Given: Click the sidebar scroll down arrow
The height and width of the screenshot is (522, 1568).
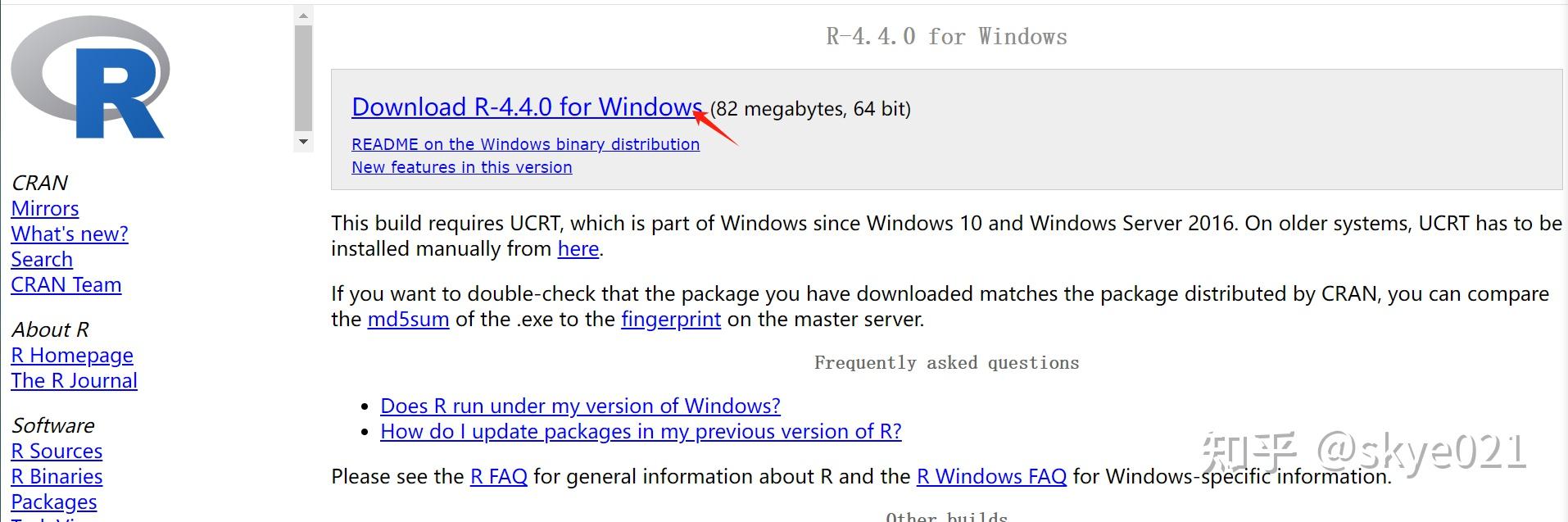Looking at the screenshot, I should tap(303, 142).
